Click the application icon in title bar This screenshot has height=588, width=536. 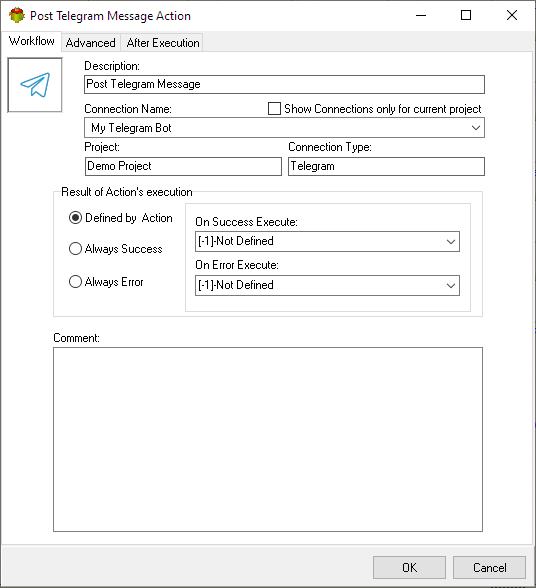click(x=17, y=16)
